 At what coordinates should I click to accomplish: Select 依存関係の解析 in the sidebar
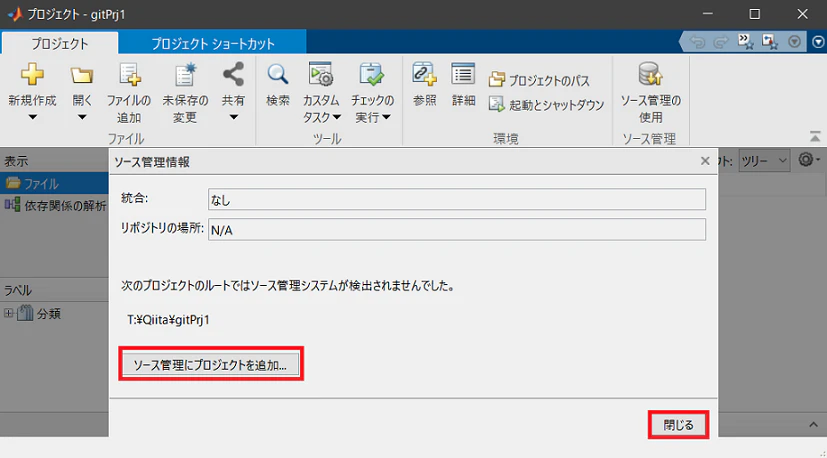55,206
